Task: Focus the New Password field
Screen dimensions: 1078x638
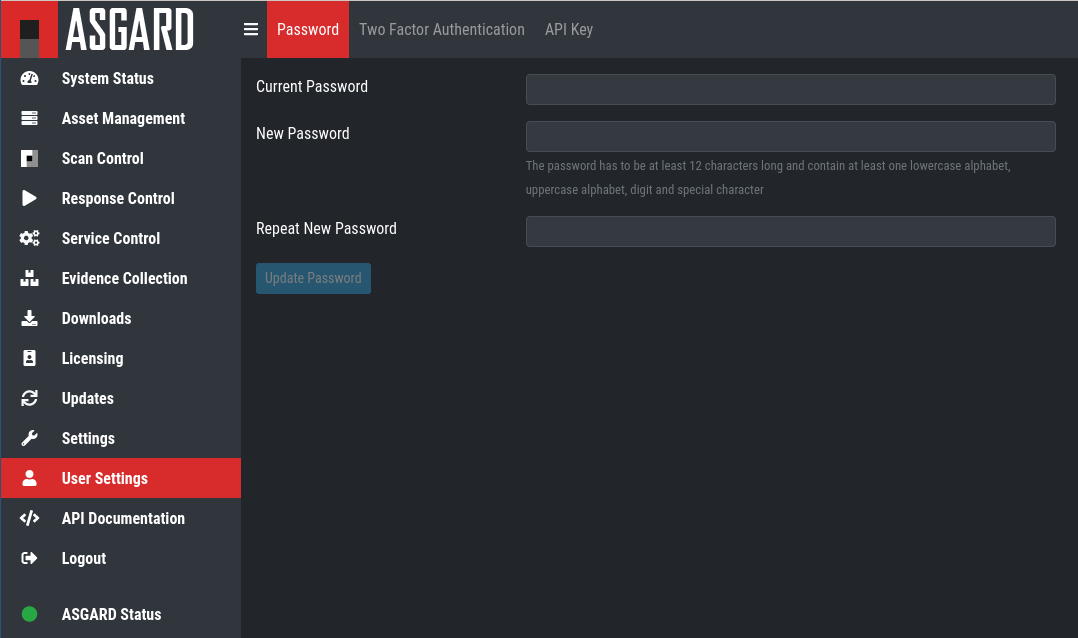Action: tap(791, 136)
